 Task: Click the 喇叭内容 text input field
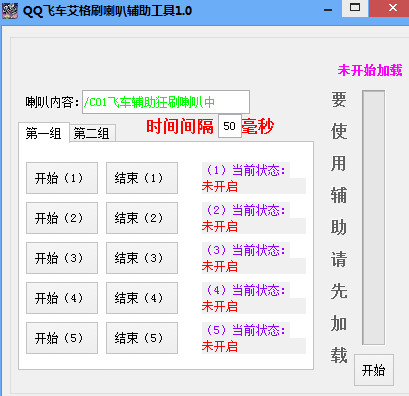coord(166,102)
